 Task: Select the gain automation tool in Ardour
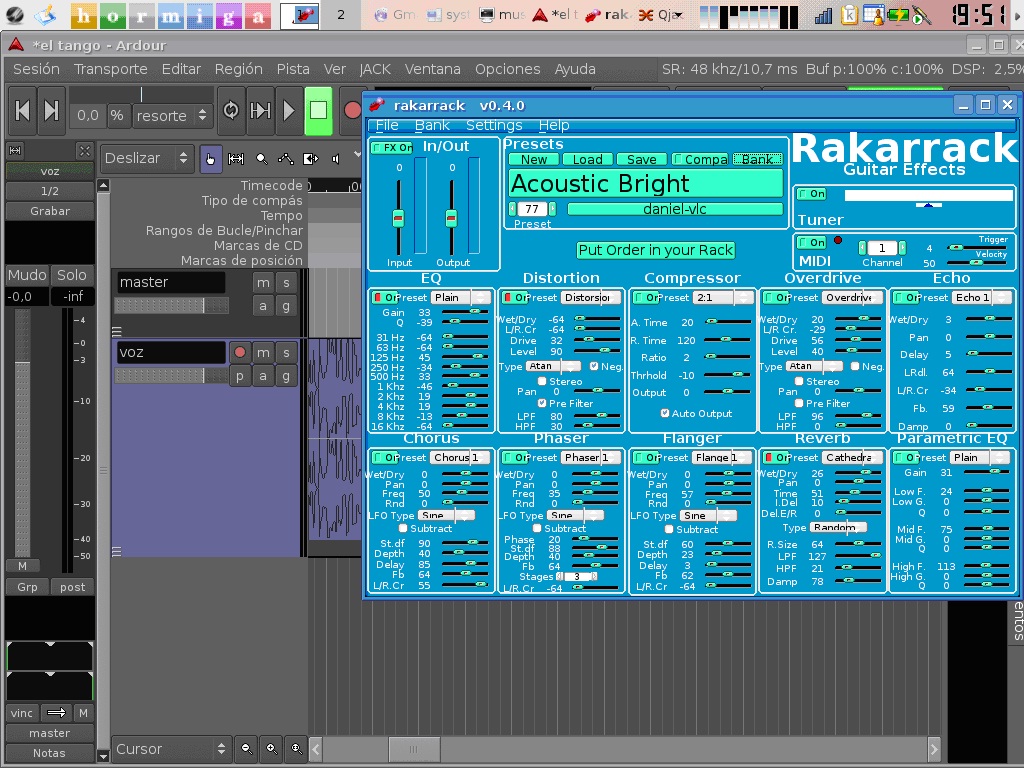[286, 159]
